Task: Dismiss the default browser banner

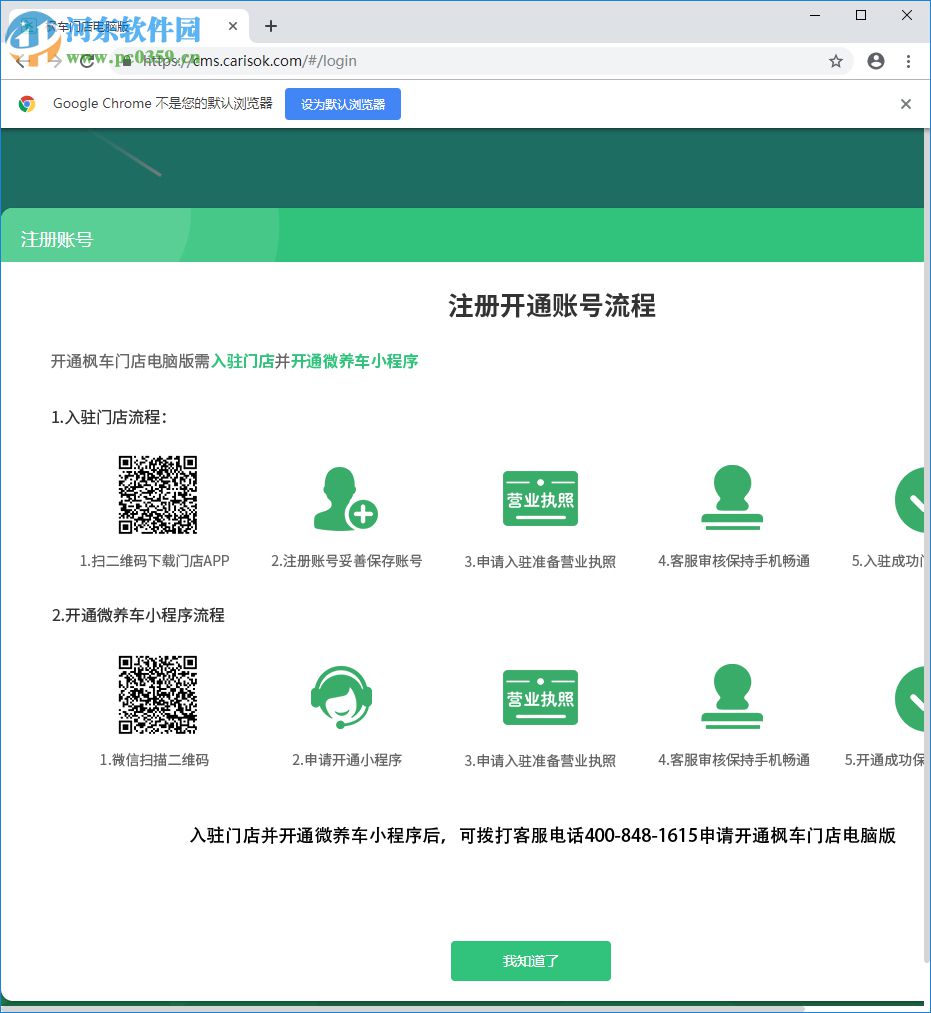Action: click(x=905, y=104)
